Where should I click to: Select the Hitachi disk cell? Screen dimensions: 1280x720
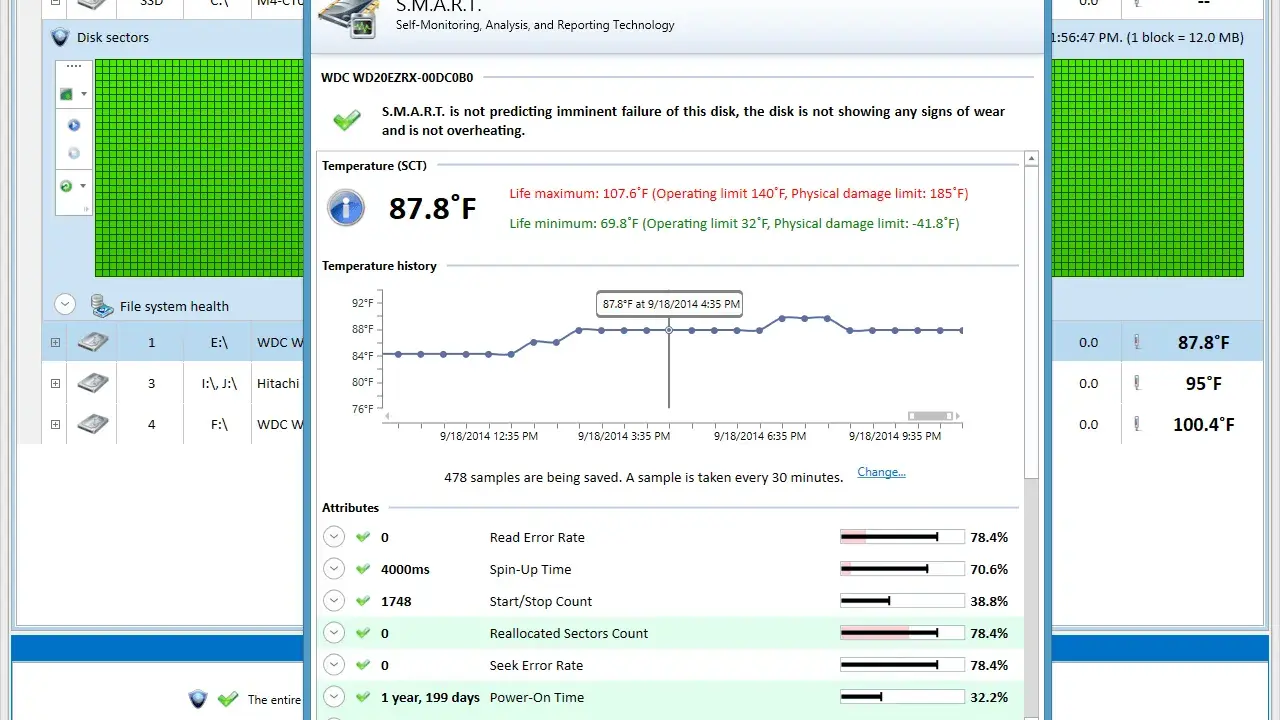tap(277, 383)
